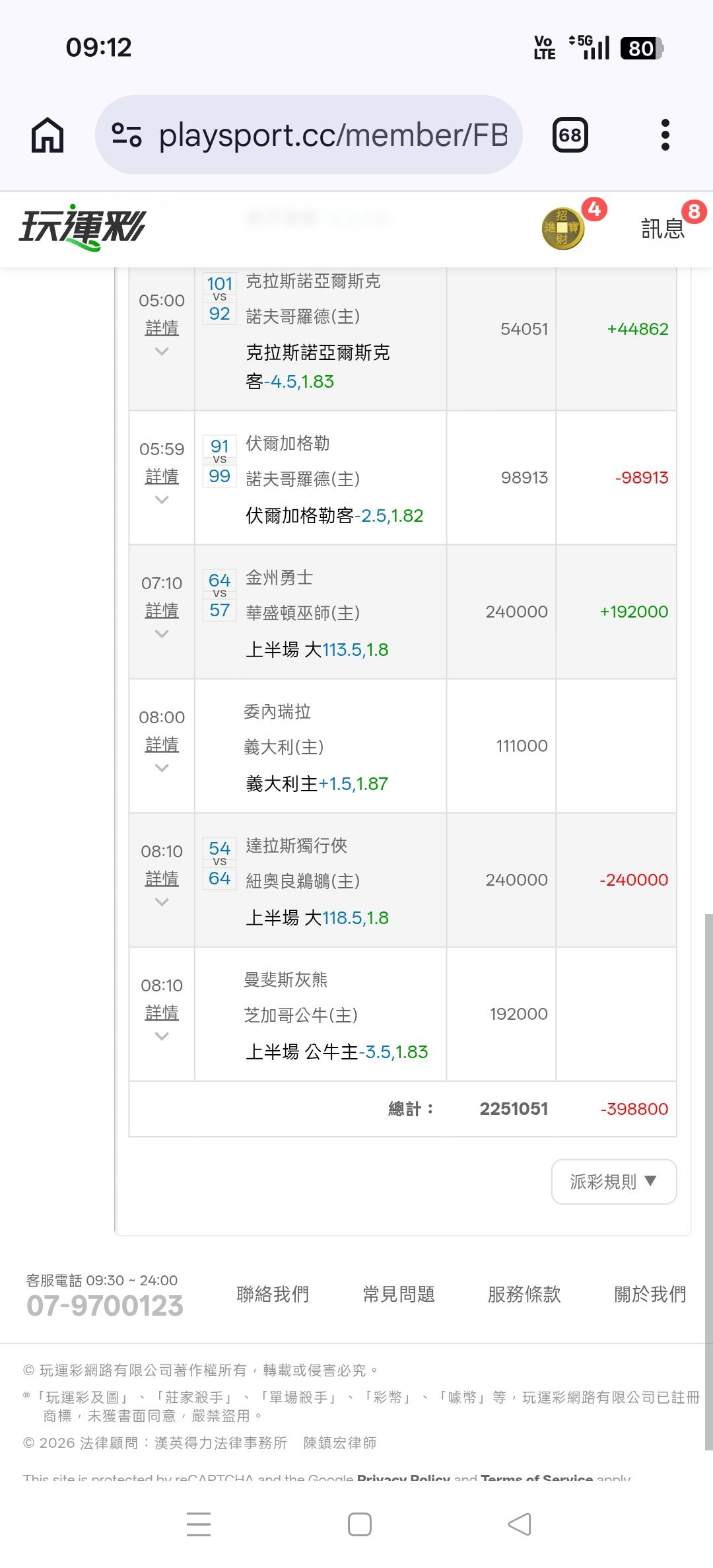713x1568 pixels.
Task: Open the browser three-dot menu
Action: [x=665, y=135]
